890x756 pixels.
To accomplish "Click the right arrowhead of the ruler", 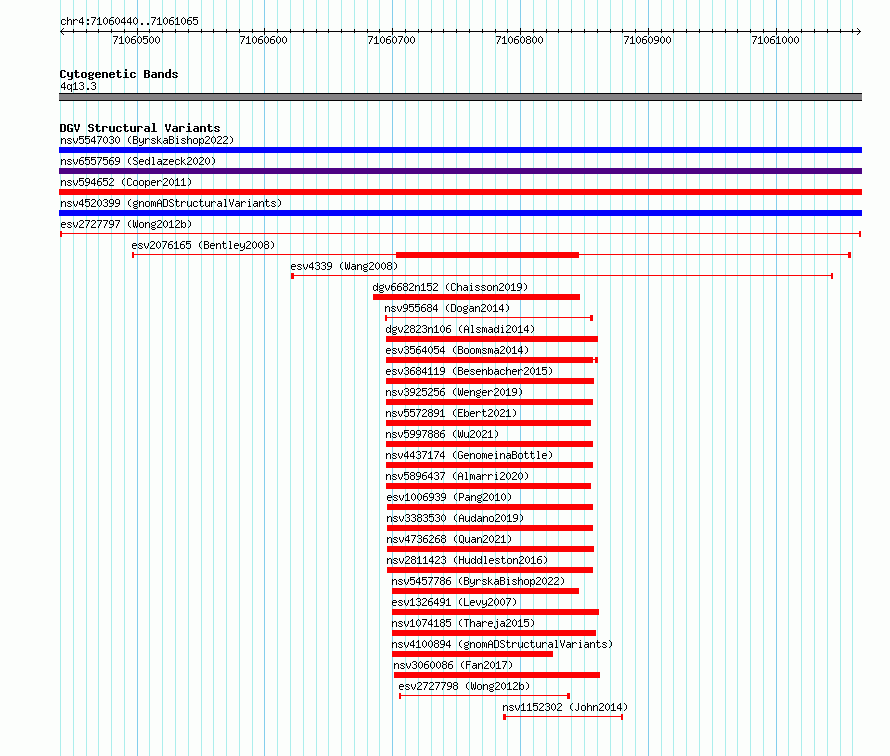I will [859, 32].
